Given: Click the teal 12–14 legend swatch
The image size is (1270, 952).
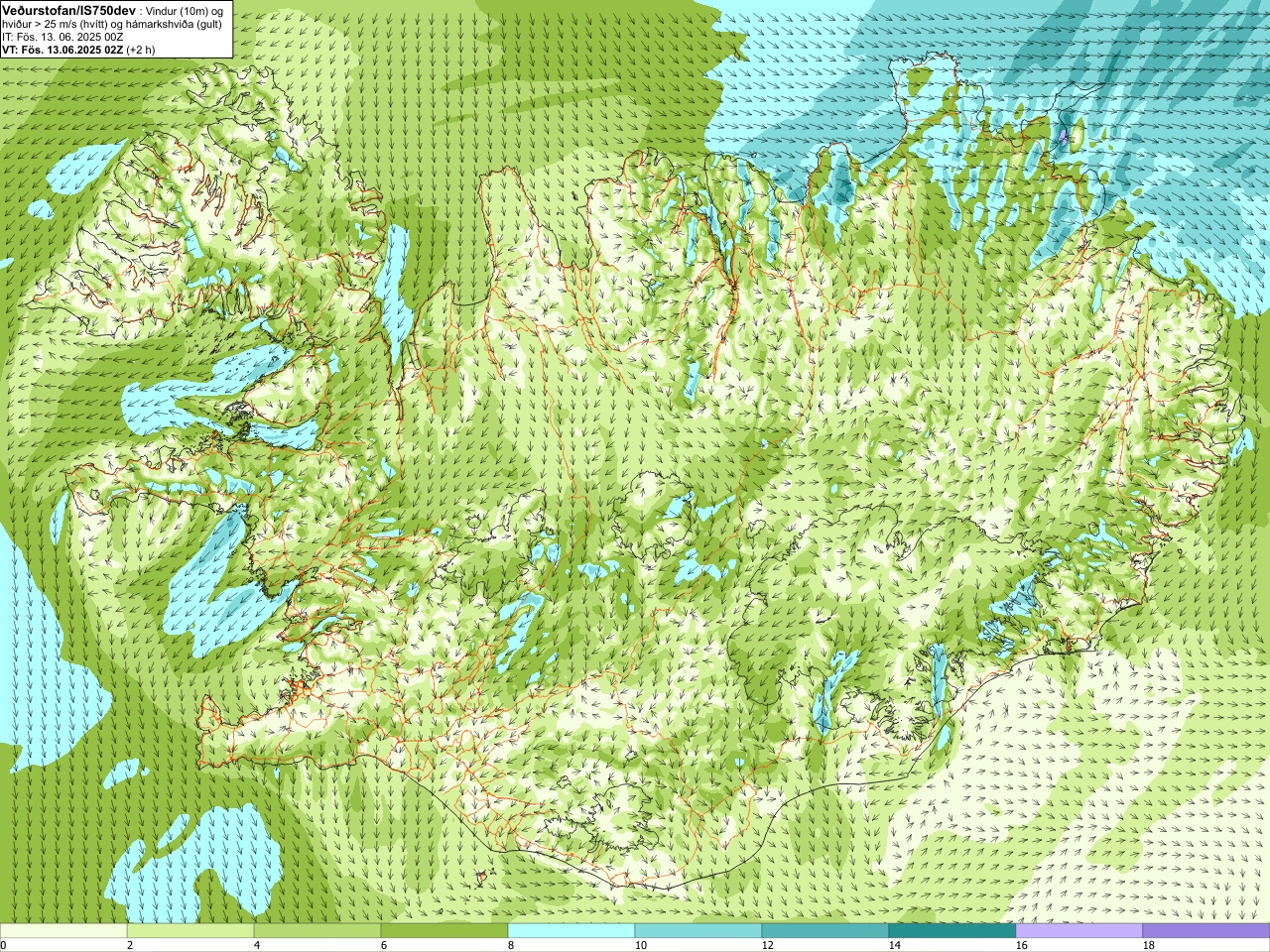Looking at the screenshot, I should click(825, 931).
